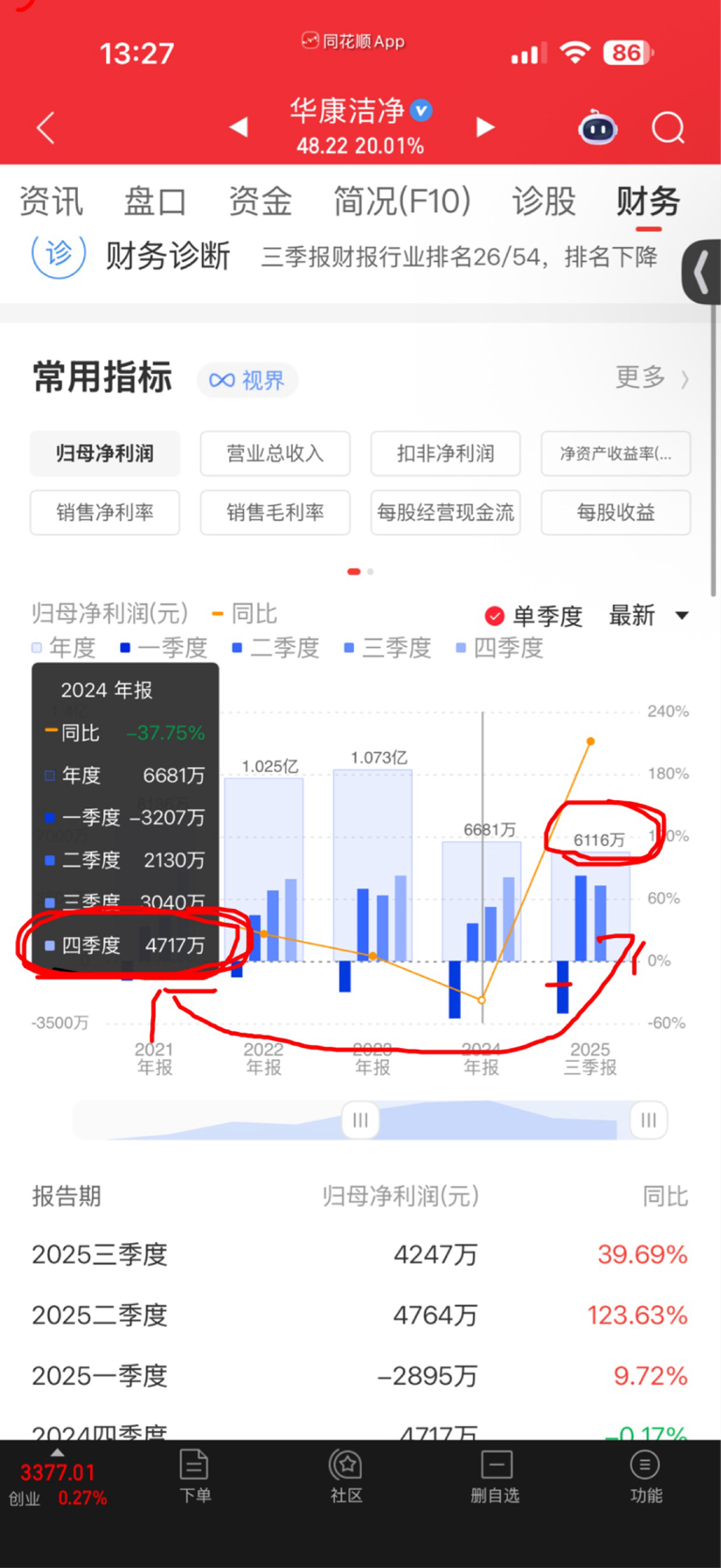721x1568 pixels.
Task: Tap the back arrow in the header
Action: click(45, 127)
